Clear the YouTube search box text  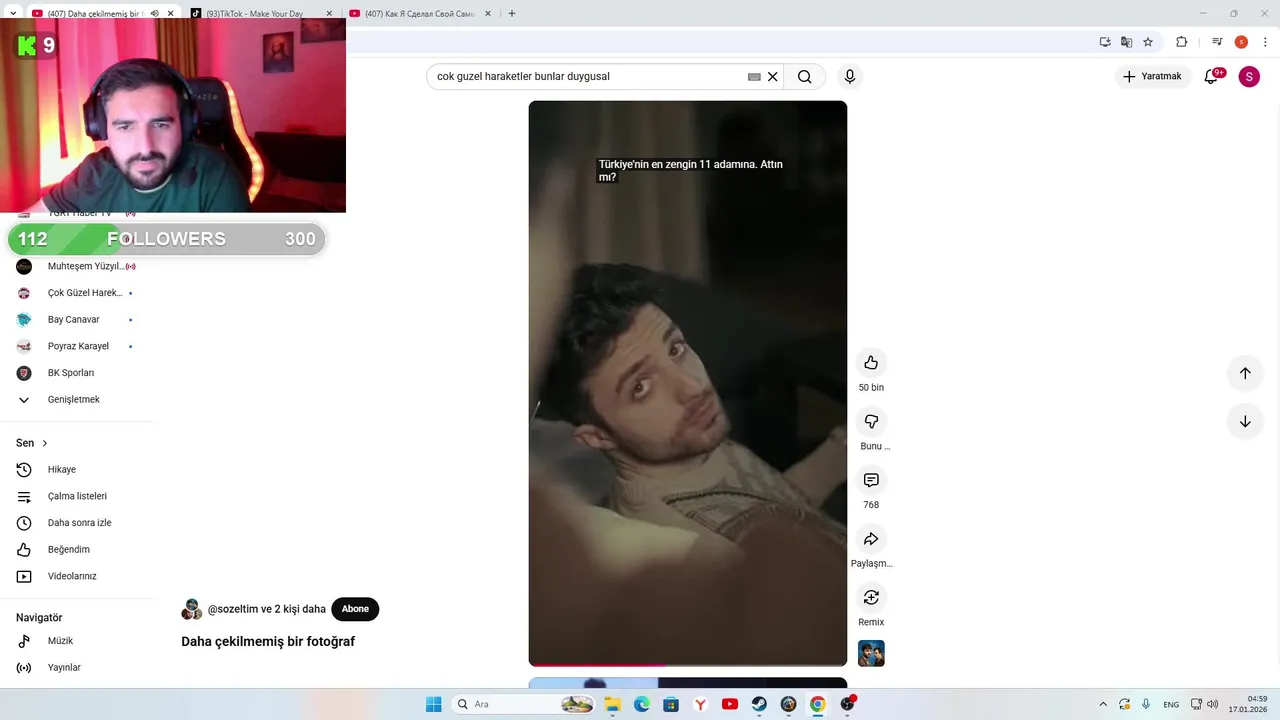pos(772,76)
